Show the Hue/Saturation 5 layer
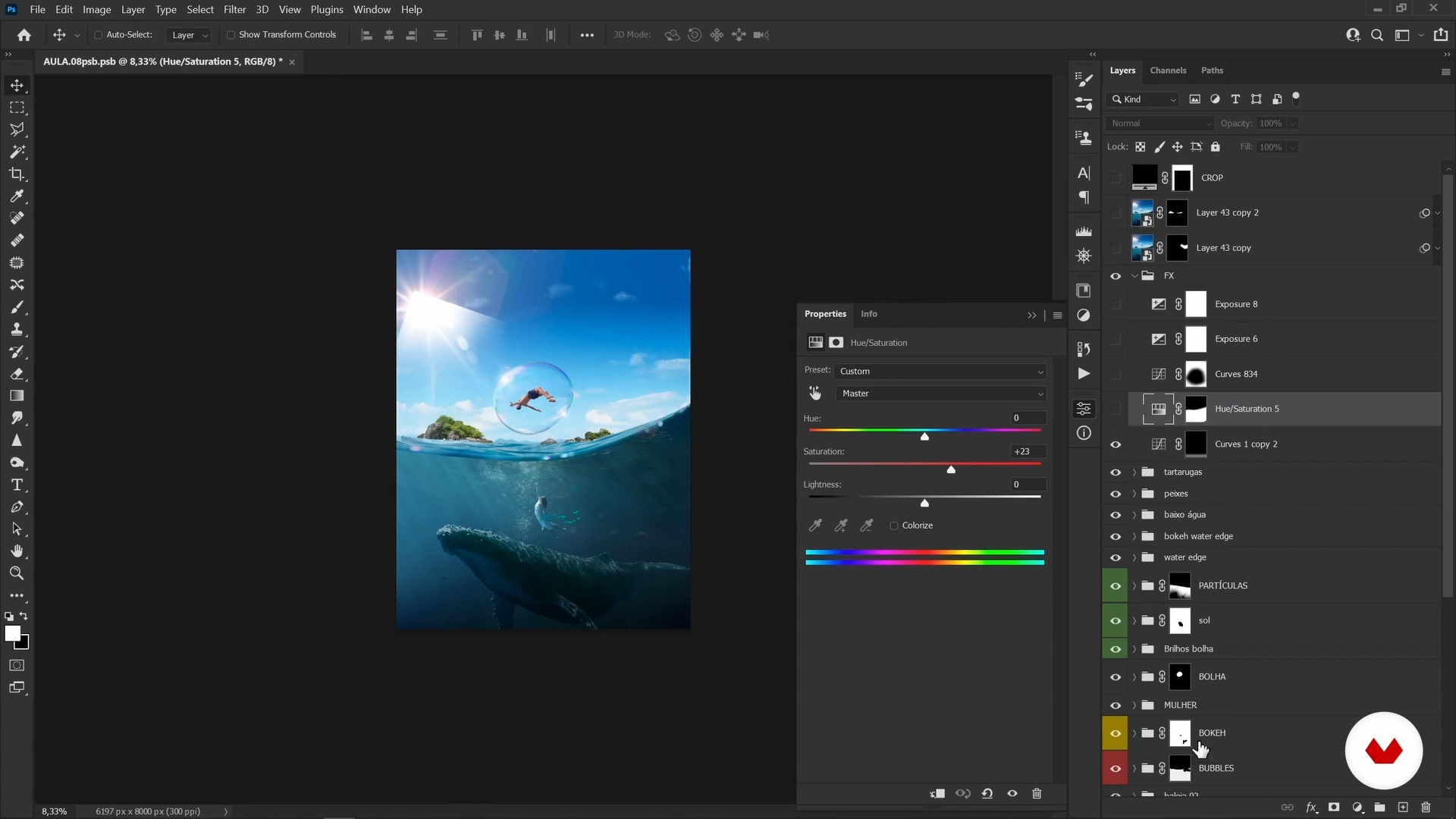 click(1116, 409)
